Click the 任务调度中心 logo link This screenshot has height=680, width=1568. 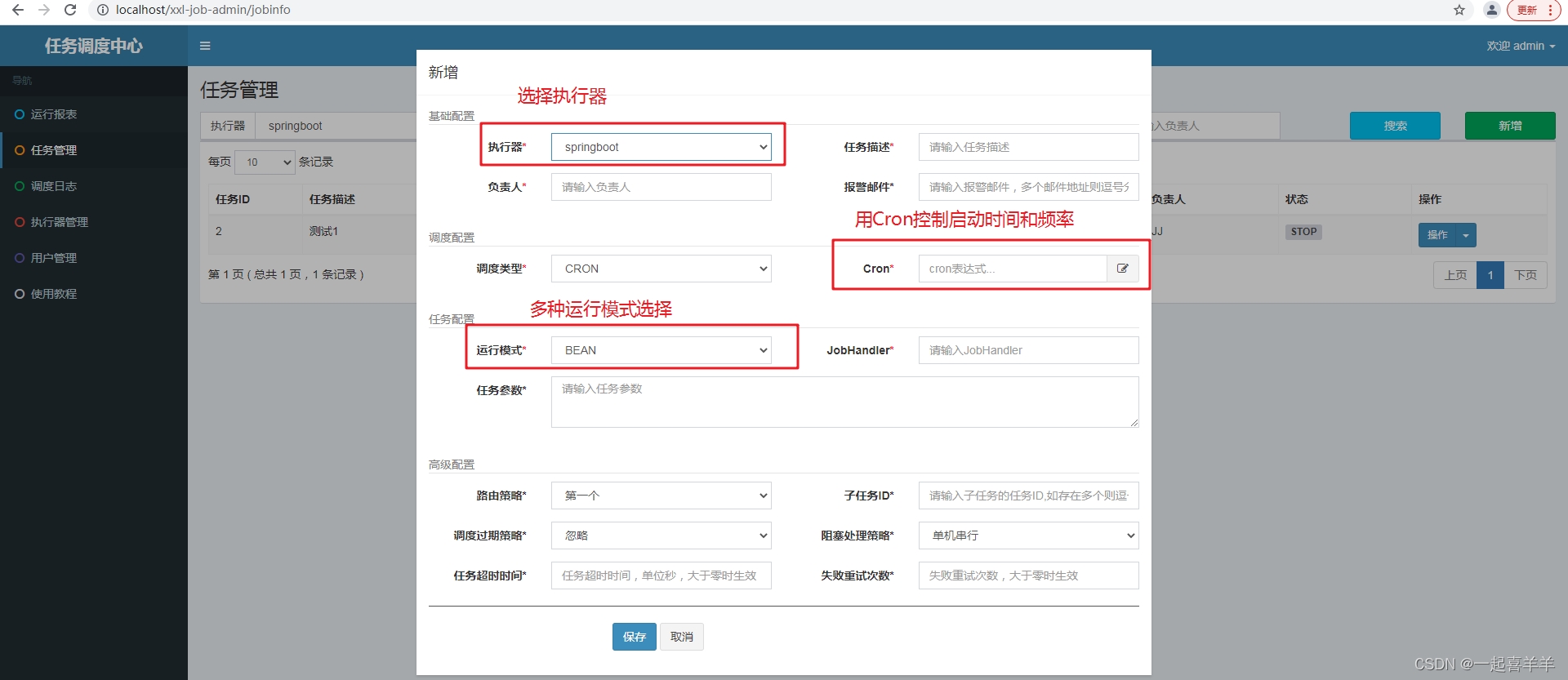tap(94, 46)
